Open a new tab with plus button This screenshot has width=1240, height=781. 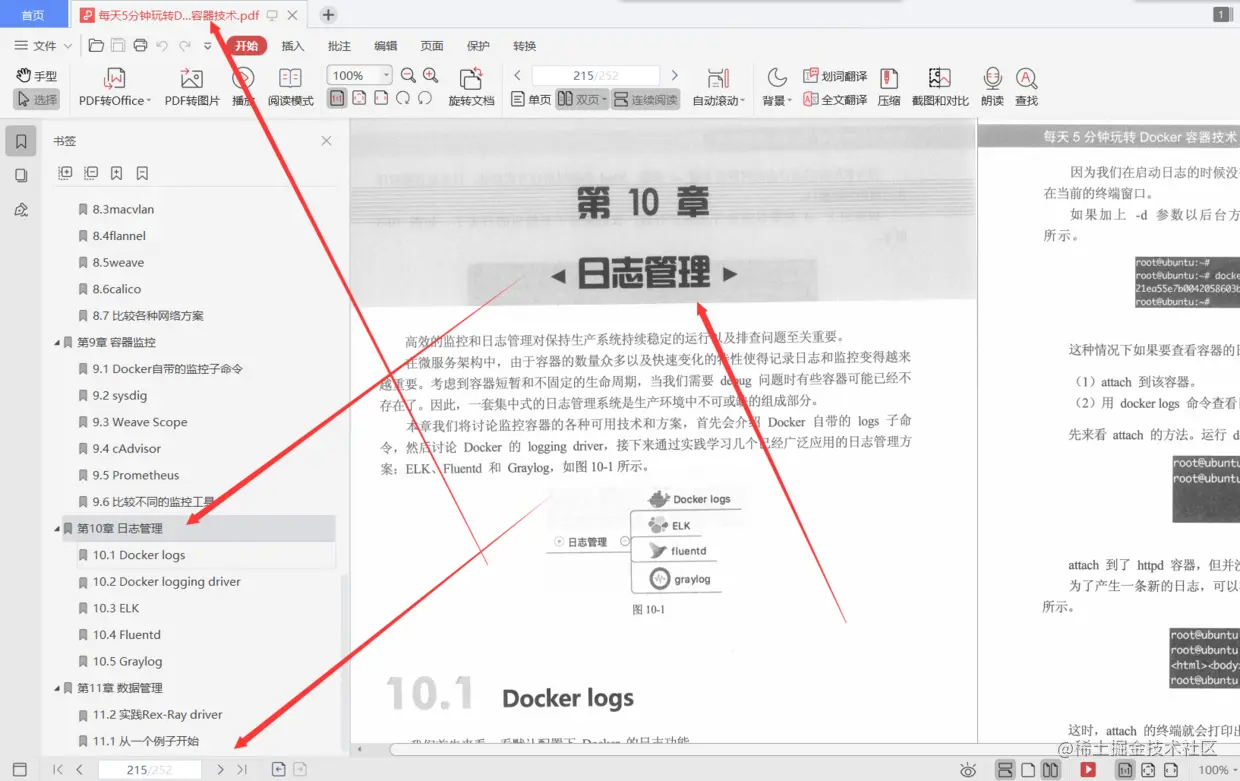(328, 15)
